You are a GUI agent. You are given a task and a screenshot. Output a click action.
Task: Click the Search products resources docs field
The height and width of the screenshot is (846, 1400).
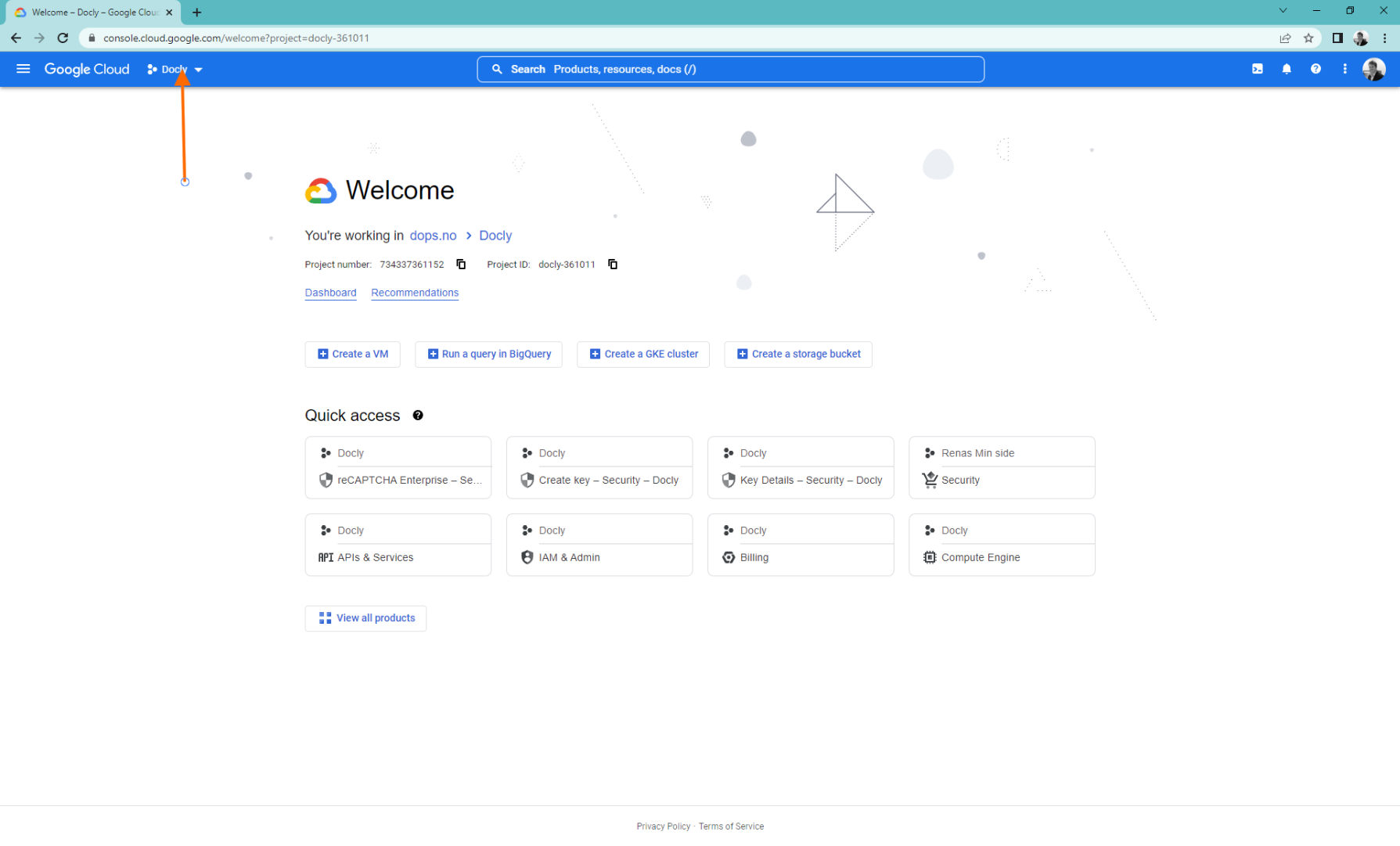[730, 69]
